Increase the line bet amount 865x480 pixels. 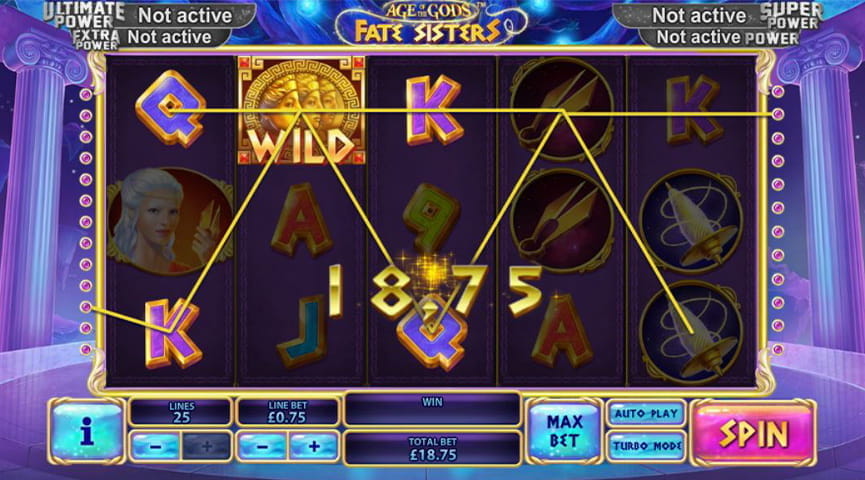(313, 446)
